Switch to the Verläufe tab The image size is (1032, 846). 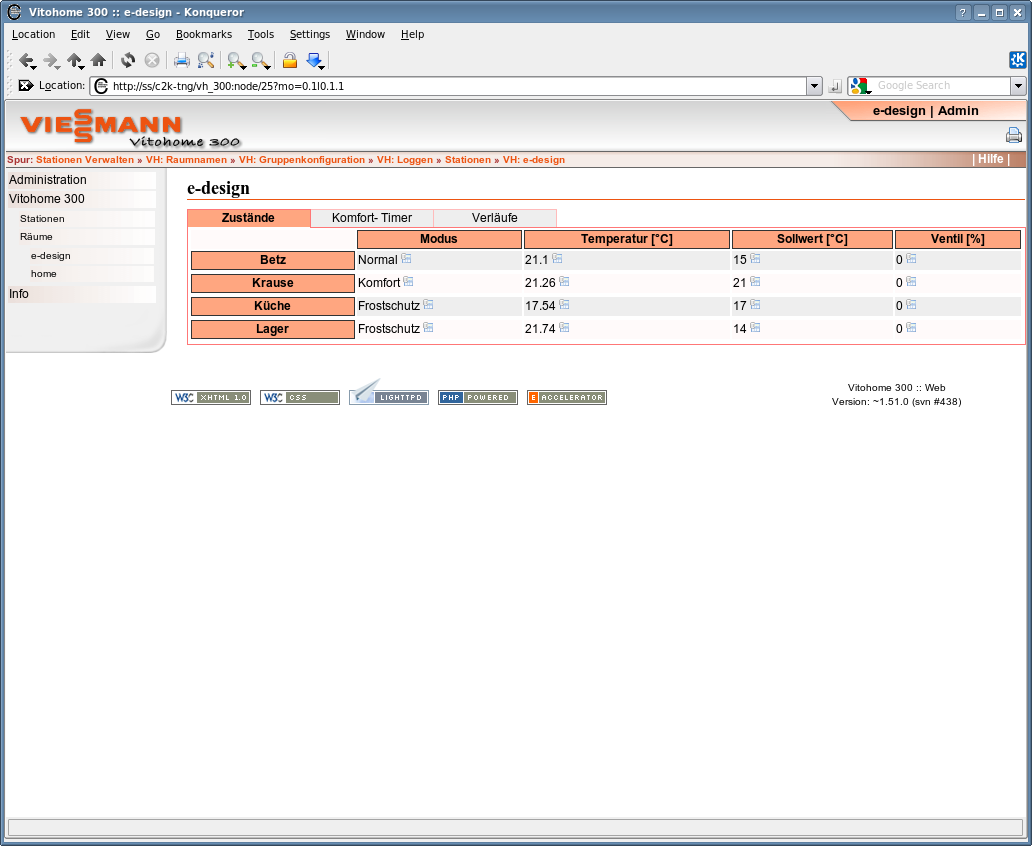pyautogui.click(x=495, y=218)
